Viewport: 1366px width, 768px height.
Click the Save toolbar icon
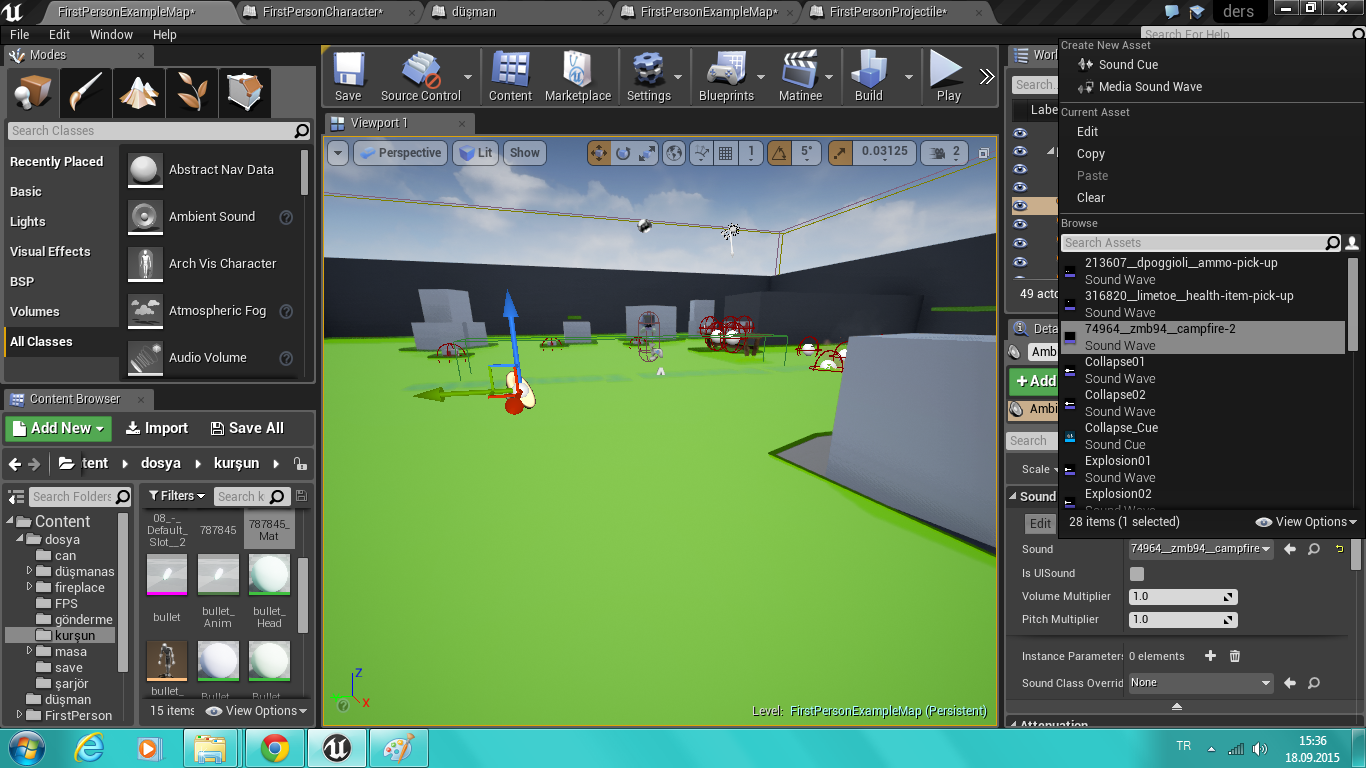pos(348,76)
